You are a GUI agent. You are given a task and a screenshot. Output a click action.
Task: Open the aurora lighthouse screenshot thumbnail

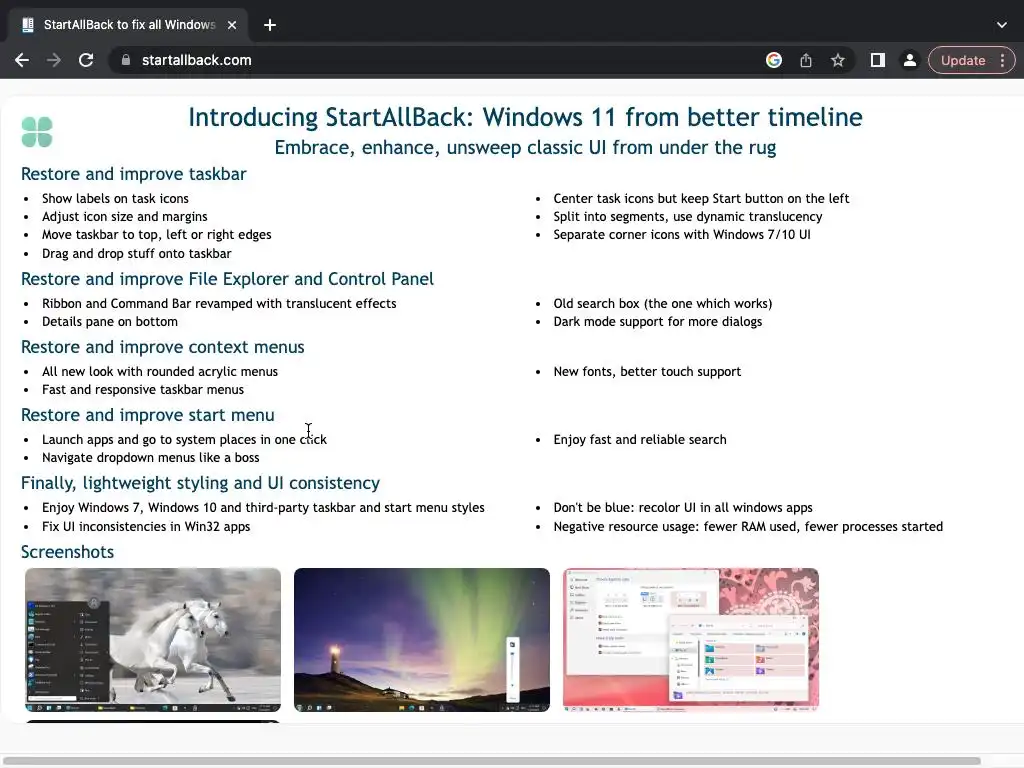tap(422, 639)
